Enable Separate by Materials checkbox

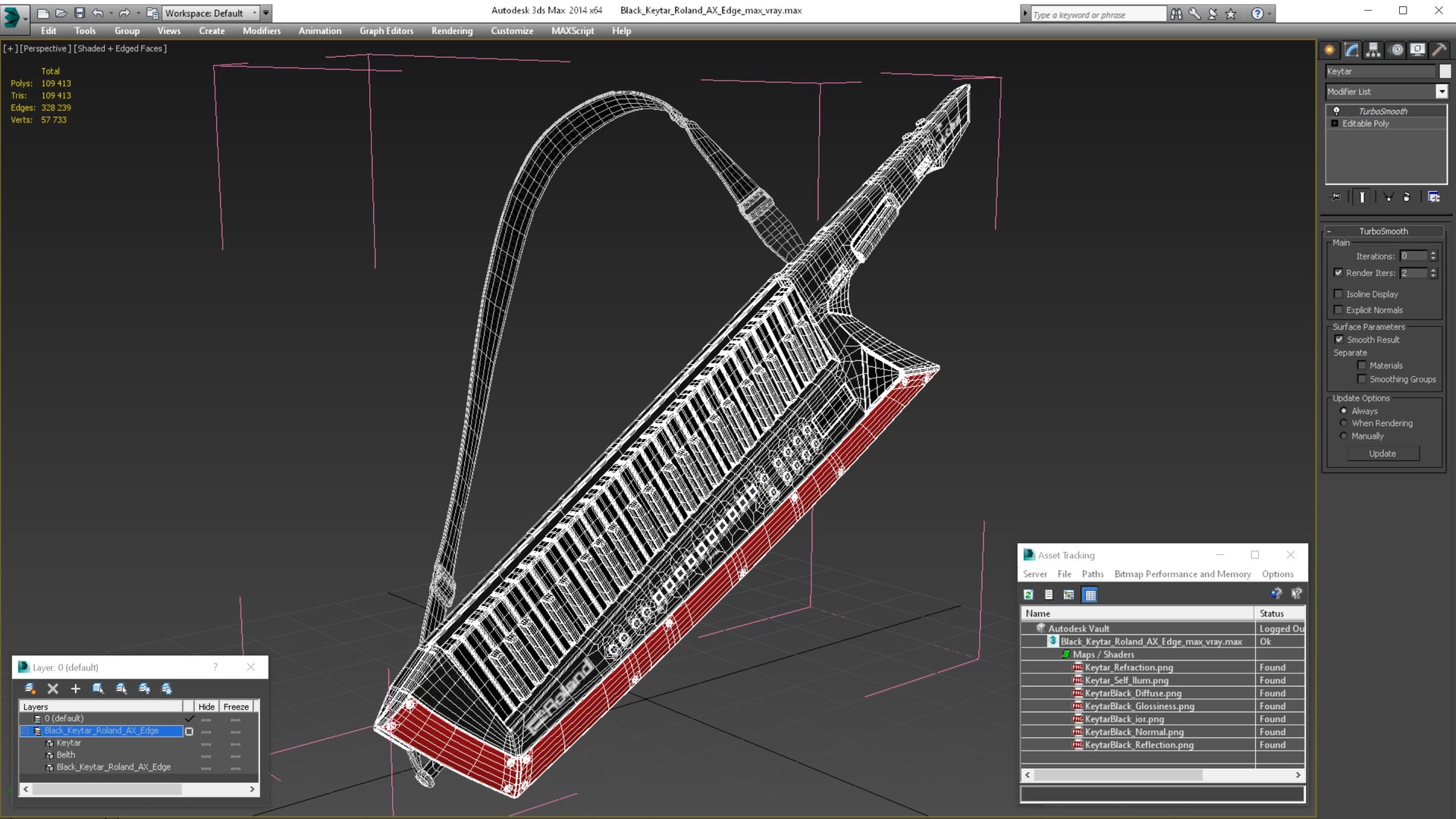tap(1362, 366)
